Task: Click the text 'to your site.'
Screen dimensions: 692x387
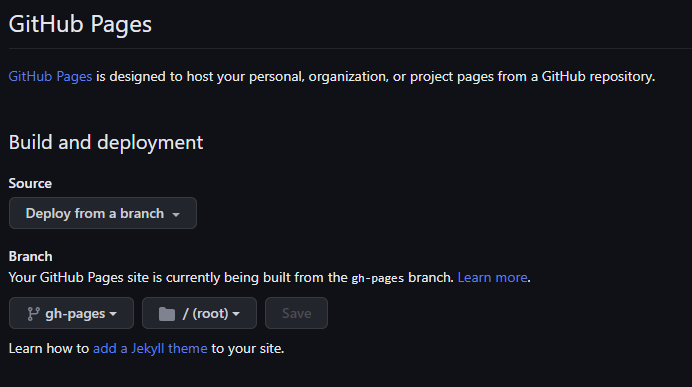Action: pos(248,349)
